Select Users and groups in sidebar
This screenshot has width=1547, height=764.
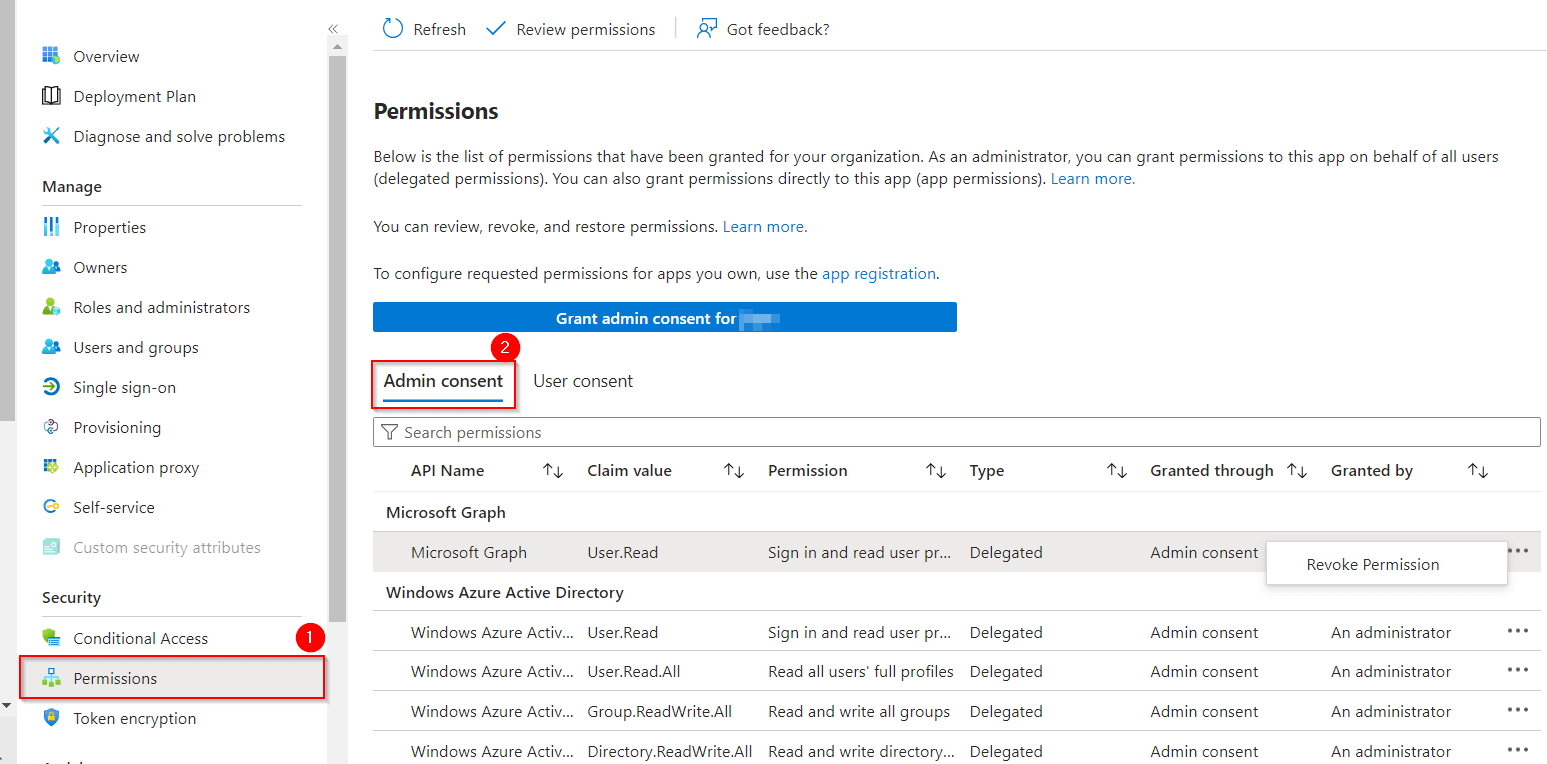(x=135, y=347)
